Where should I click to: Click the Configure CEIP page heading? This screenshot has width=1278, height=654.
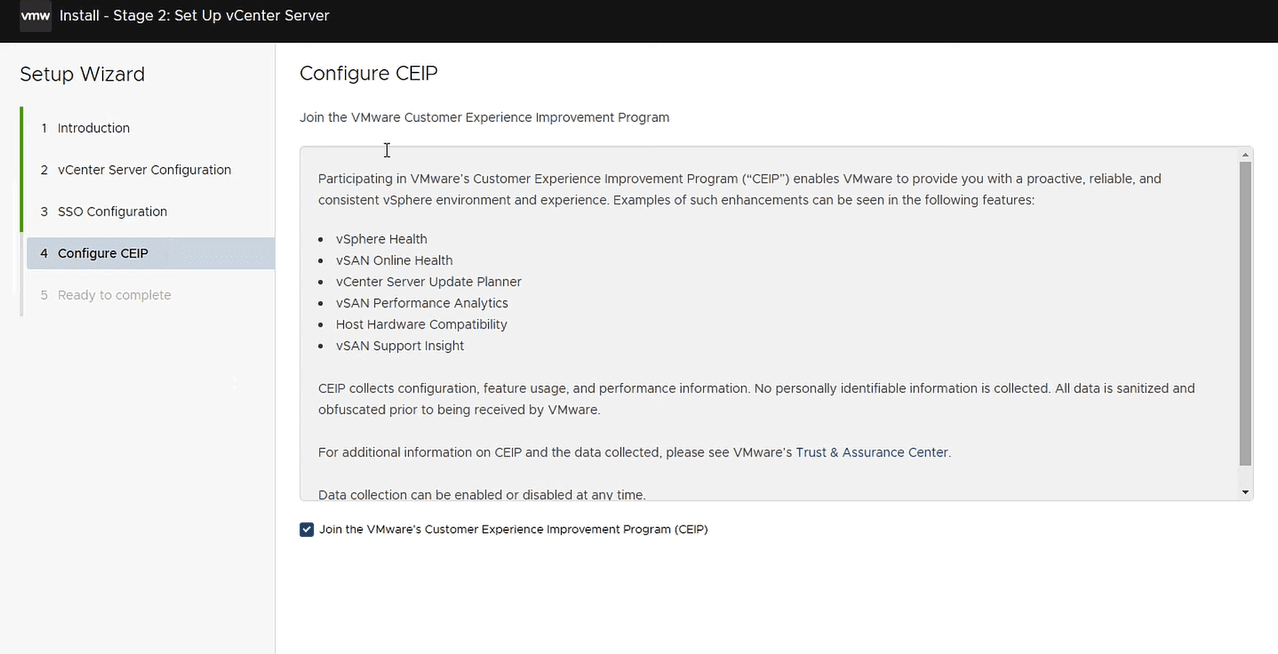(368, 73)
